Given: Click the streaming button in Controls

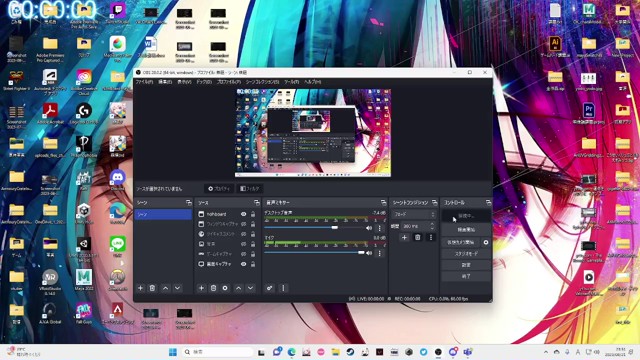Looking at the screenshot, I should point(466,216).
